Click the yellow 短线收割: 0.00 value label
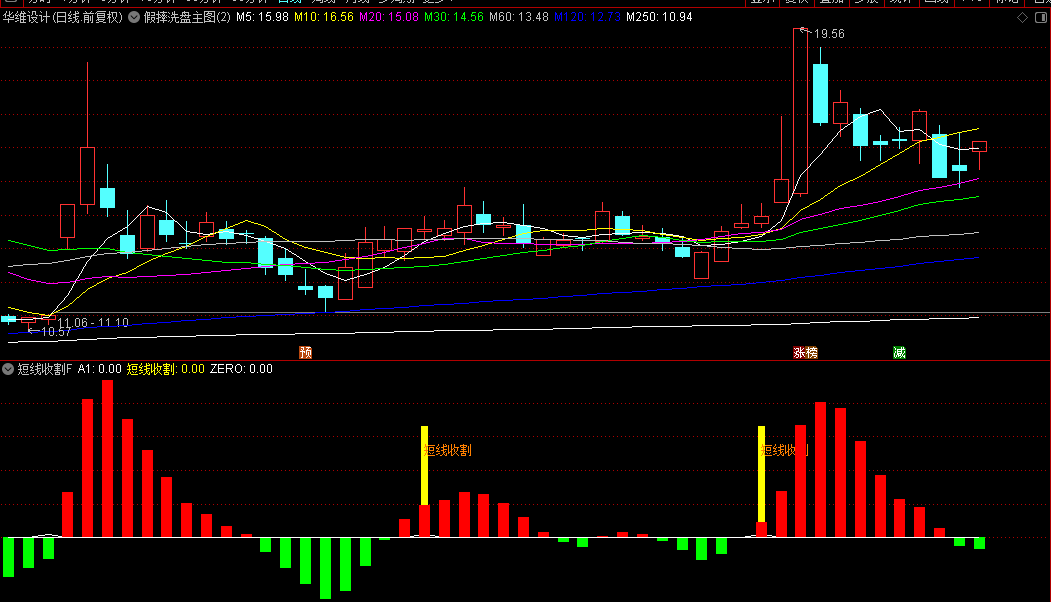 pyautogui.click(x=166, y=369)
